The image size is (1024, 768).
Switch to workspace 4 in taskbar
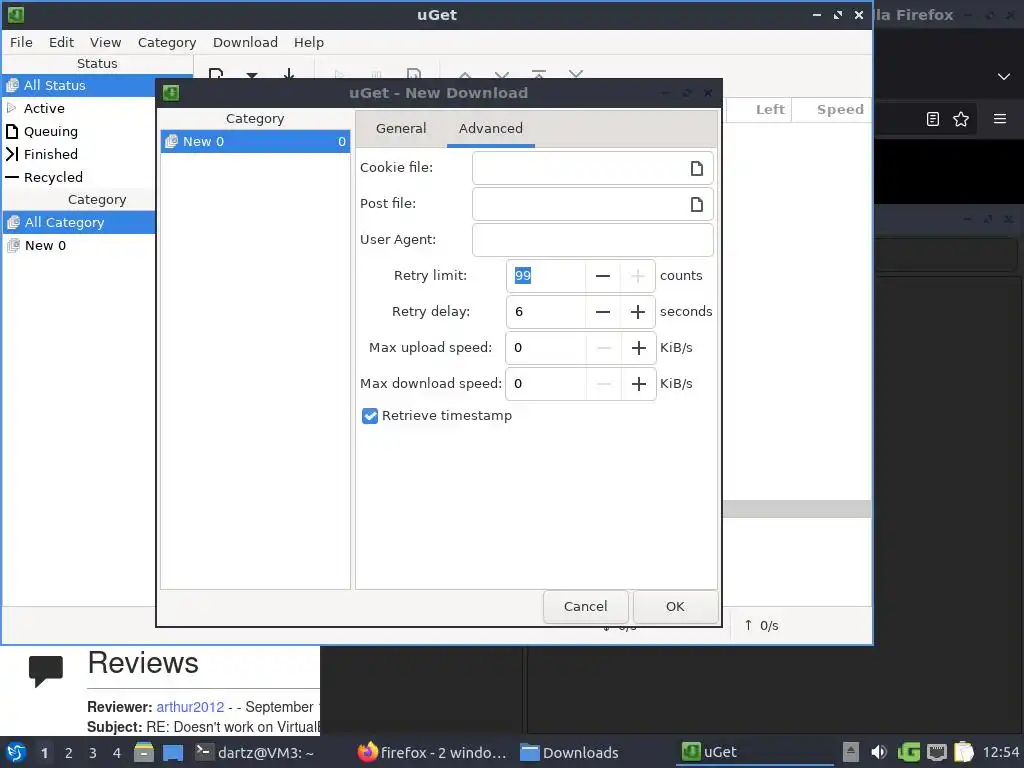tap(117, 753)
